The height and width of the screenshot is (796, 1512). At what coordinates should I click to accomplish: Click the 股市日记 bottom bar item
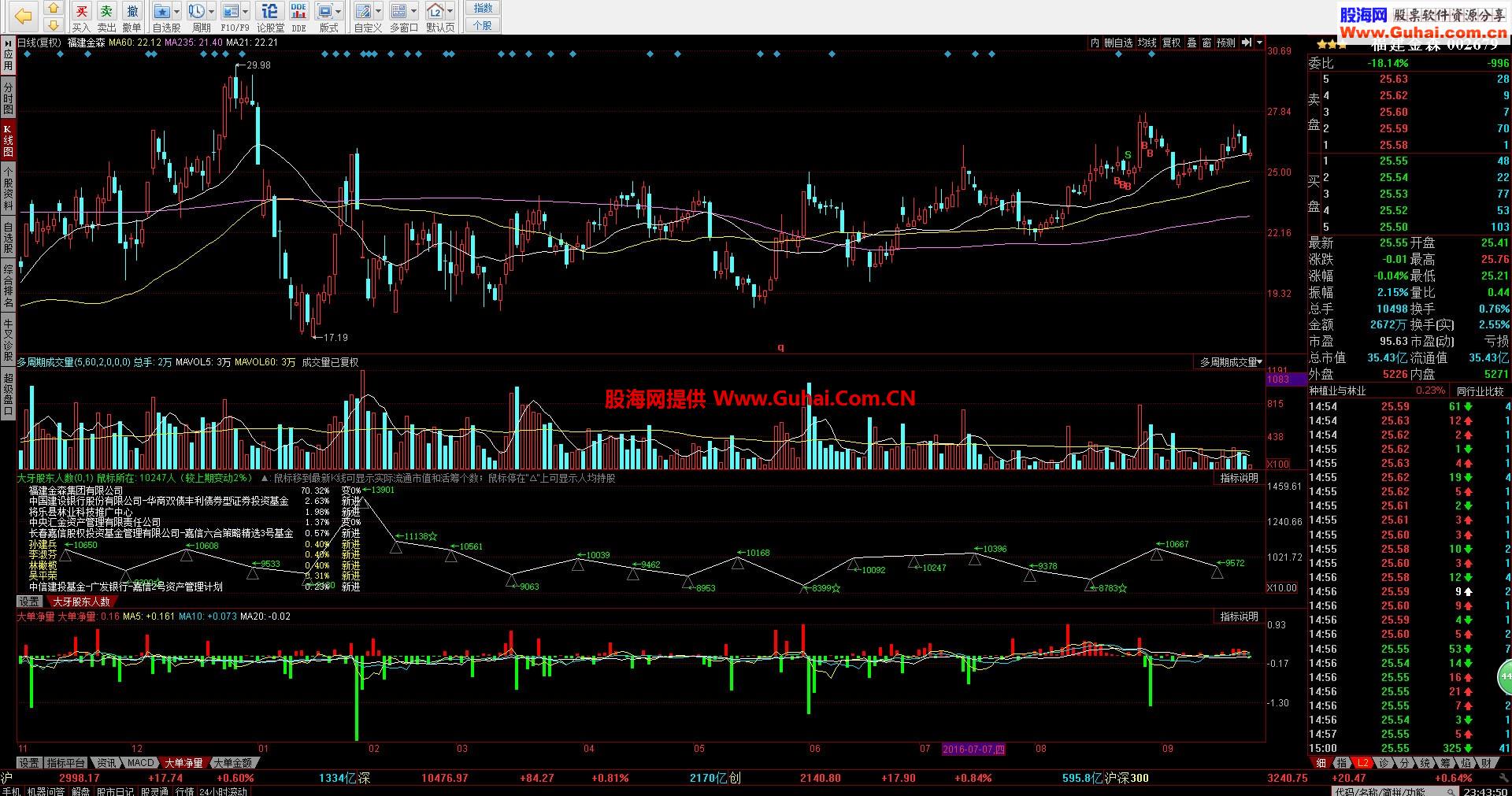[116, 791]
